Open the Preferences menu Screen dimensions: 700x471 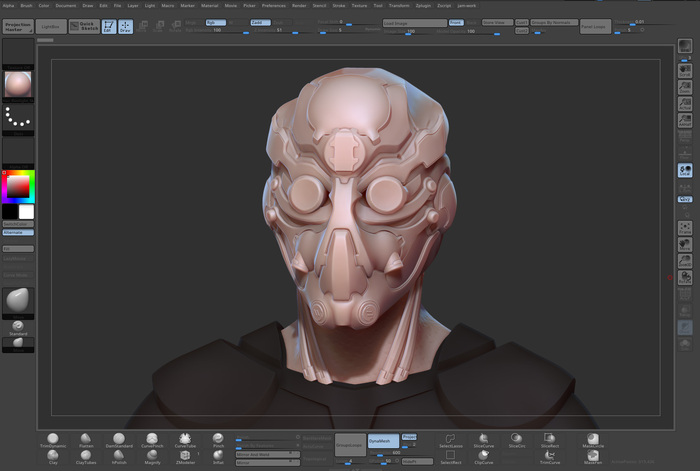pos(274,5)
